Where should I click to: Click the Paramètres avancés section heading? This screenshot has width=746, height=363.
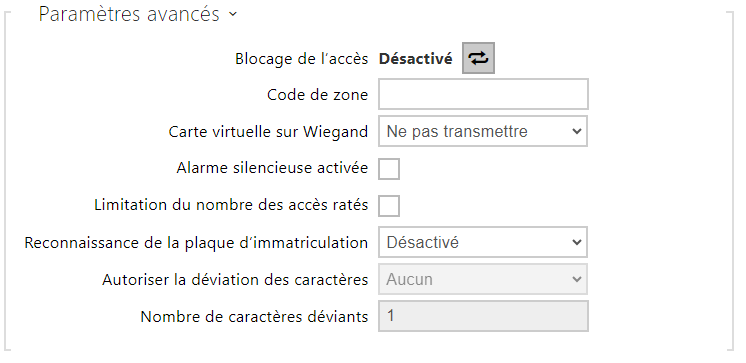pos(129,14)
